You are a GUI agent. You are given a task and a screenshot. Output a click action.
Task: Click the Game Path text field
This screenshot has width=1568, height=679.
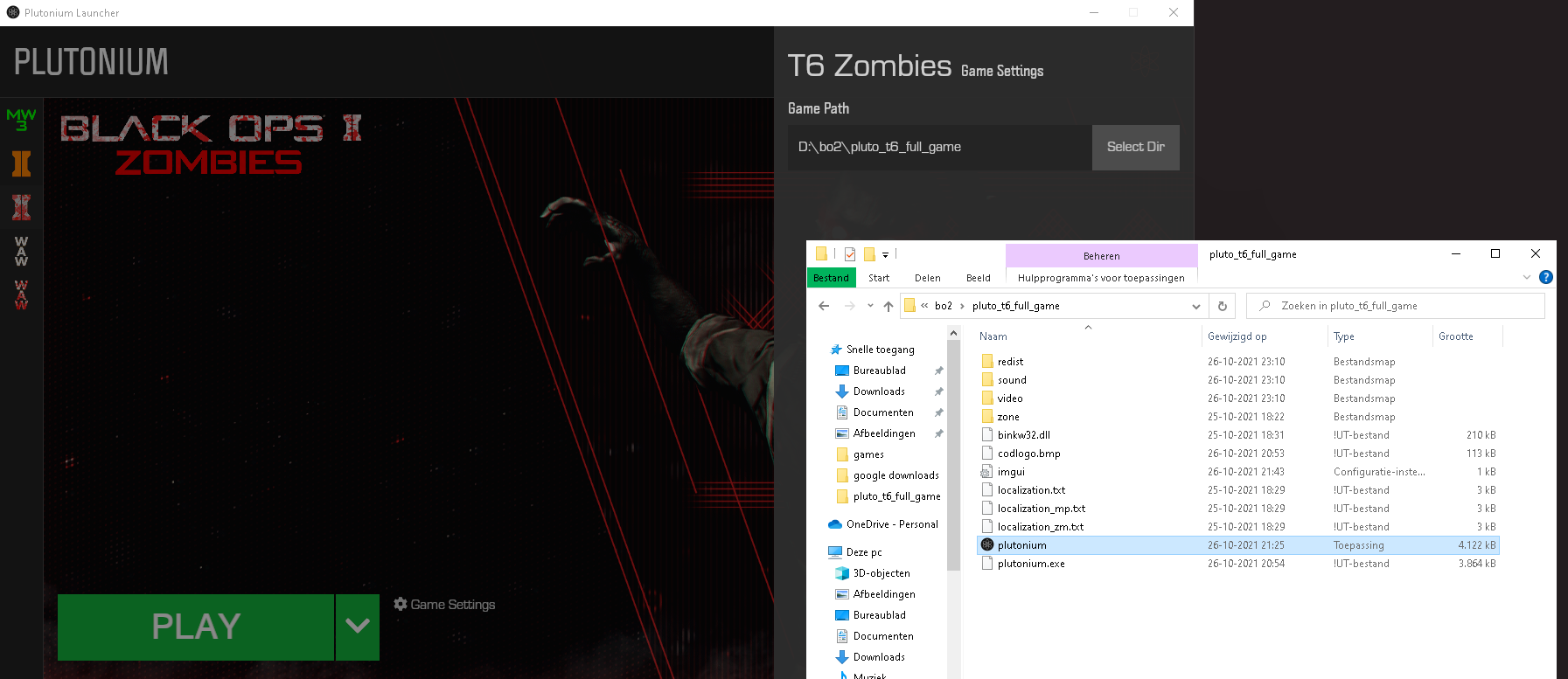(940, 147)
